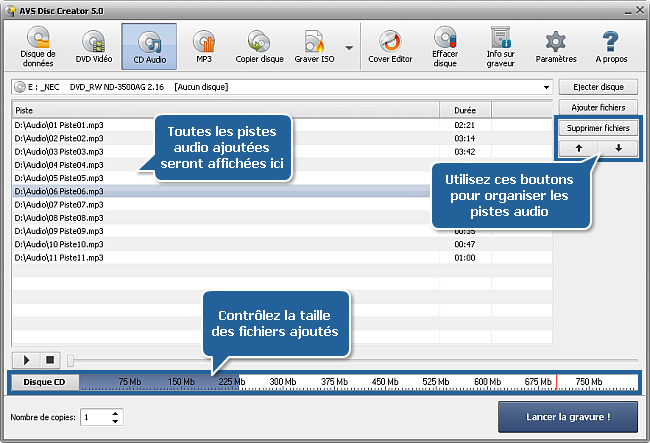Click the Ejecter disque button
The width and height of the screenshot is (650, 443).
pyautogui.click(x=597, y=87)
